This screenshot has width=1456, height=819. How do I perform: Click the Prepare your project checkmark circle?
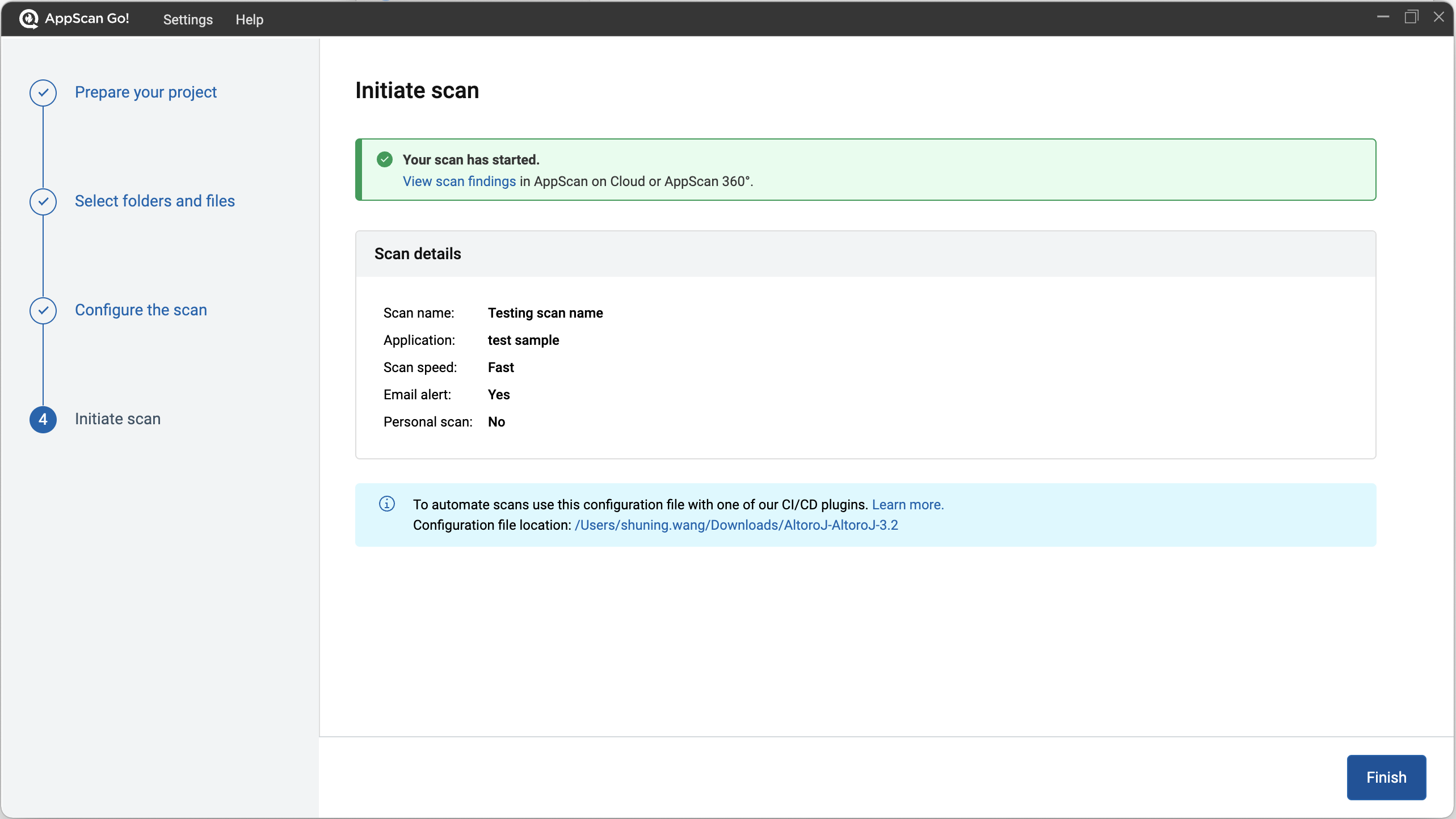[x=43, y=92]
